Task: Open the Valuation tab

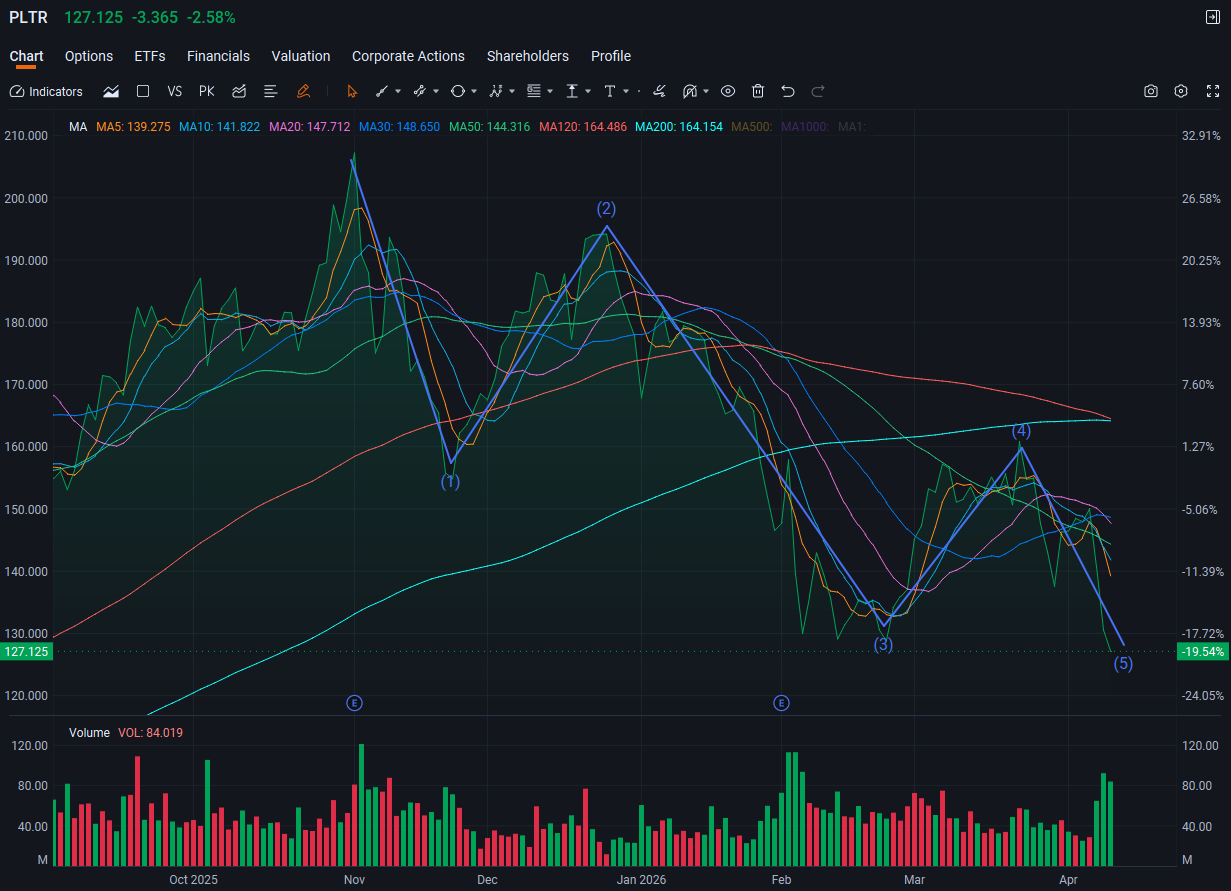Action: tap(301, 56)
